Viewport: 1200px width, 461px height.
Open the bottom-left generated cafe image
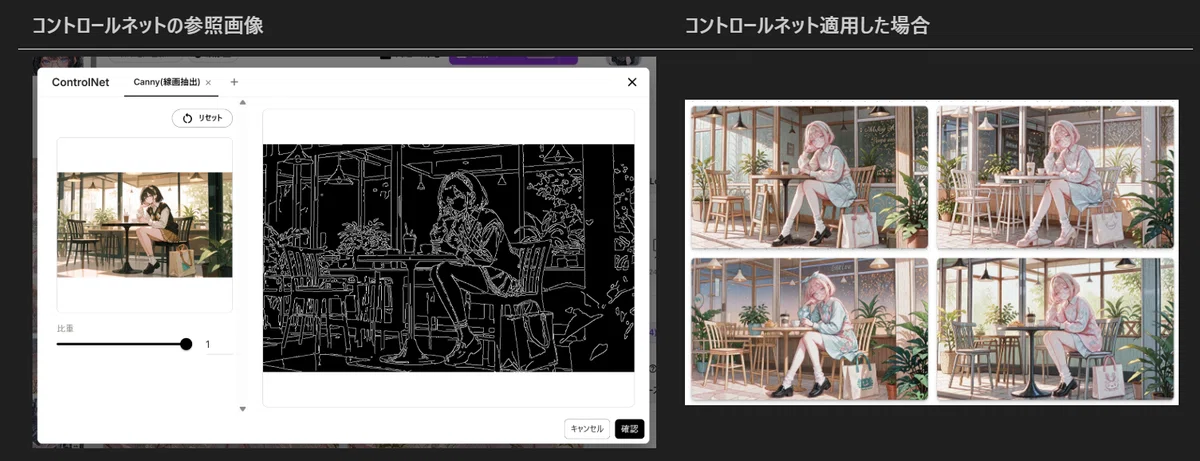(809, 329)
